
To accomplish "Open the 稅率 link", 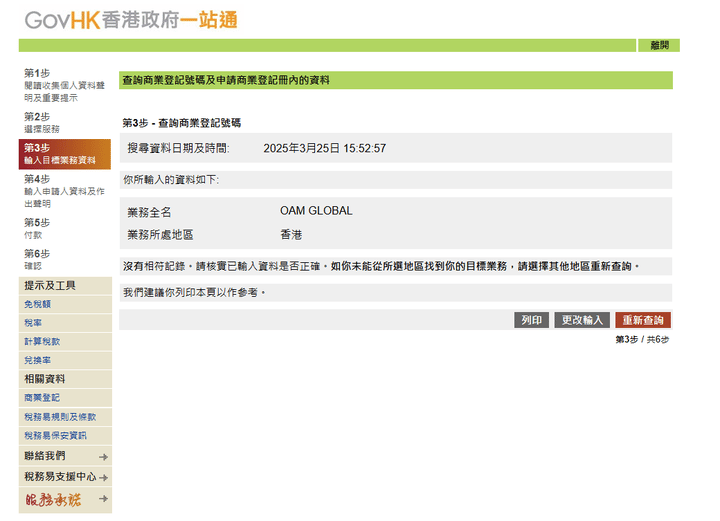I will [x=33, y=323].
